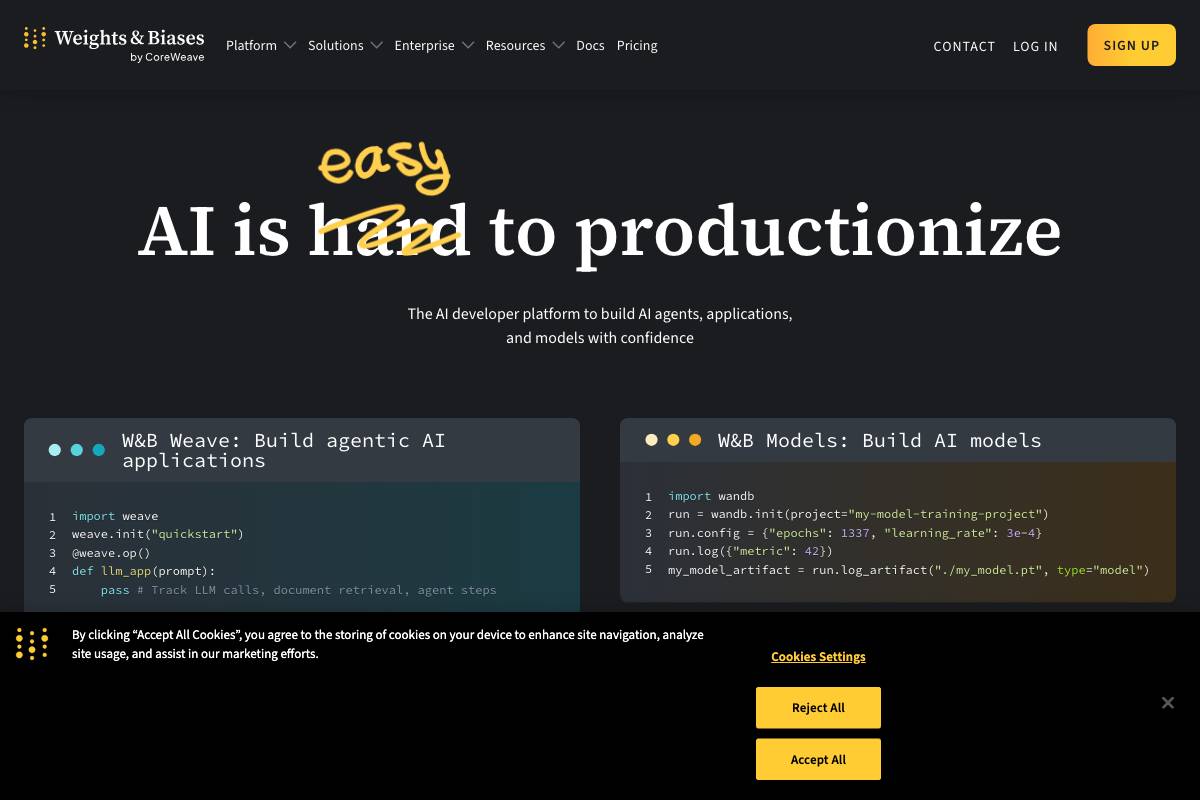Screen dimensions: 1200x800
Task: Click the handwritten 'easy' headline graphic
Action: pyautogui.click(x=385, y=167)
